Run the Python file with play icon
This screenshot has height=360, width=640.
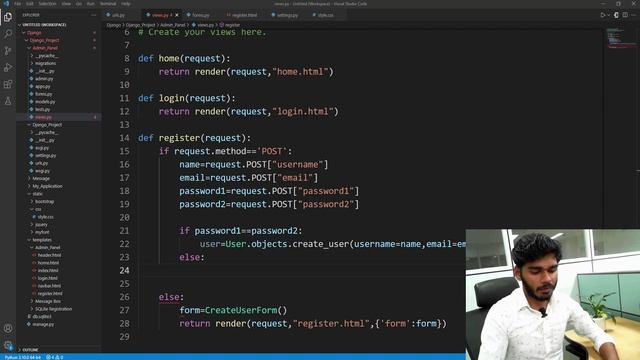click(x=602, y=15)
